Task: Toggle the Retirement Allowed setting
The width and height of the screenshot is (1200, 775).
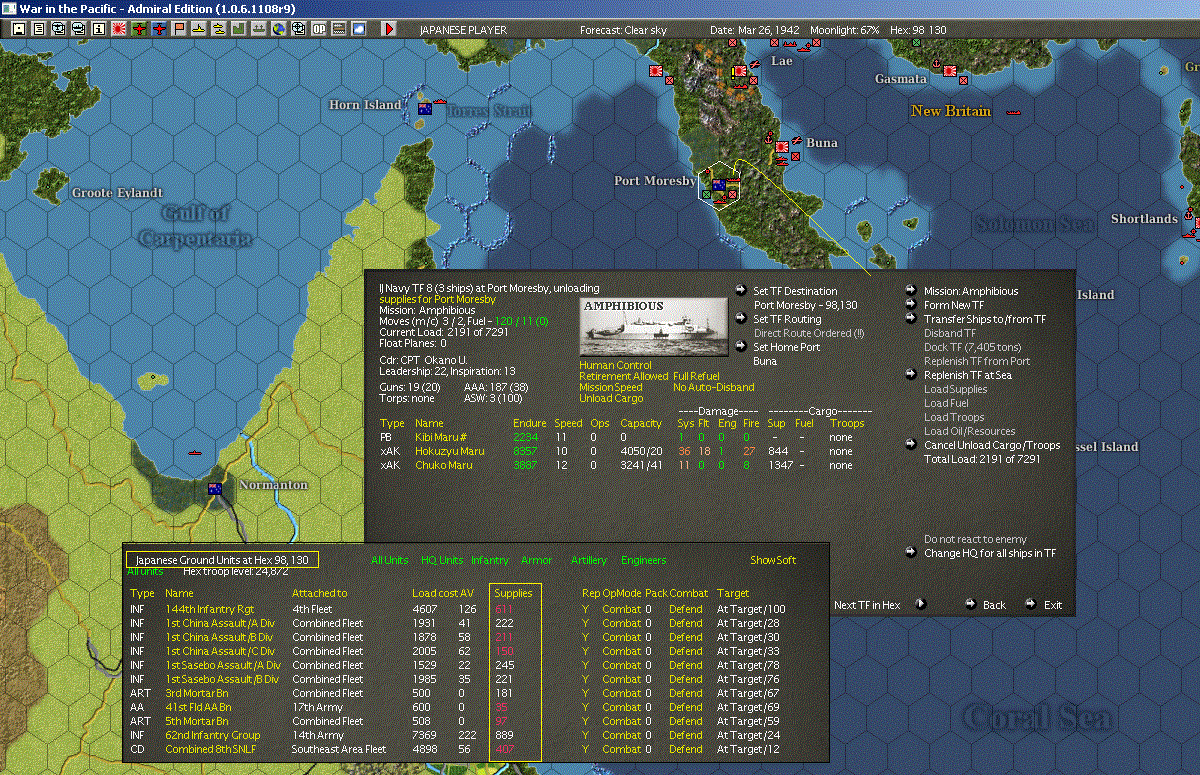Action: pyautogui.click(x=623, y=376)
